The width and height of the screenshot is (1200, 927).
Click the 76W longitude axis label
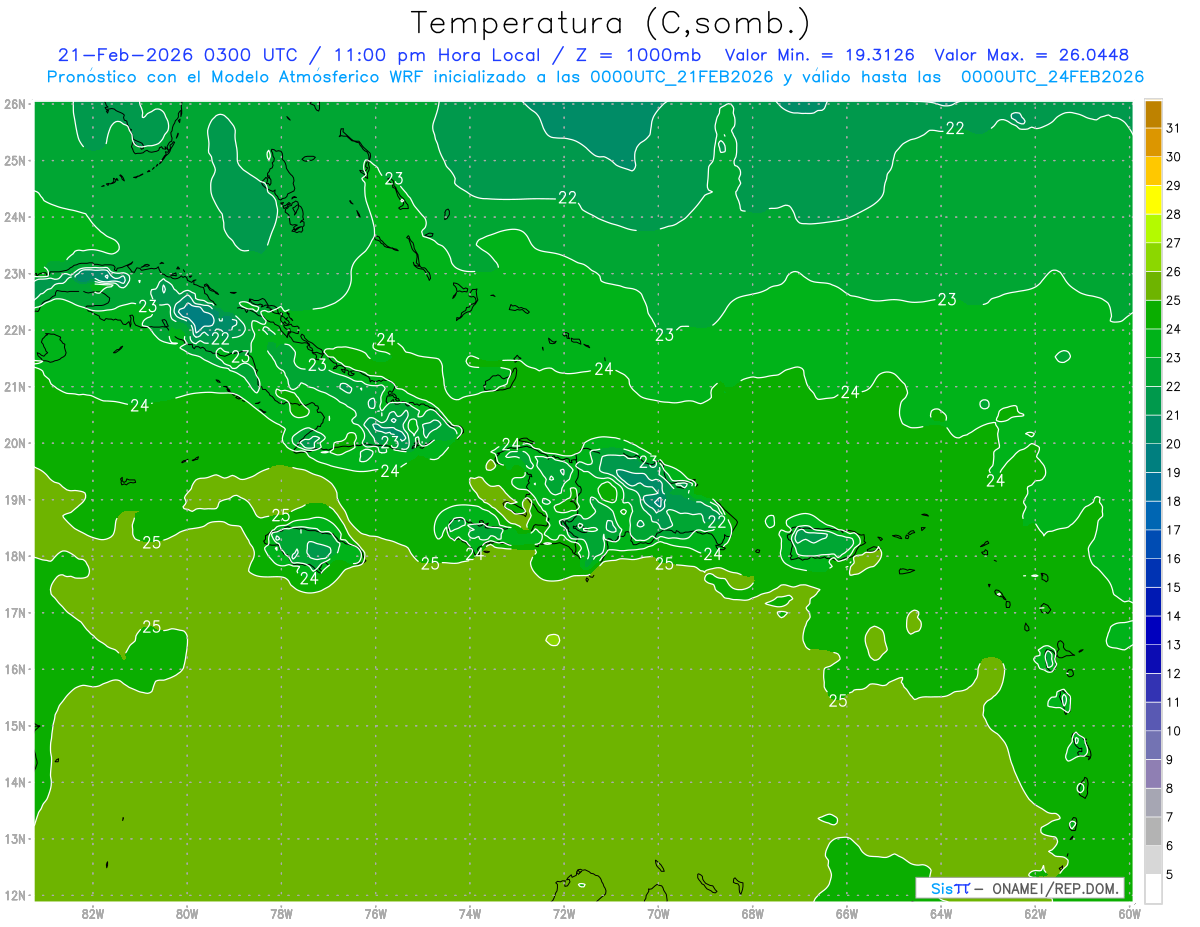(x=376, y=914)
